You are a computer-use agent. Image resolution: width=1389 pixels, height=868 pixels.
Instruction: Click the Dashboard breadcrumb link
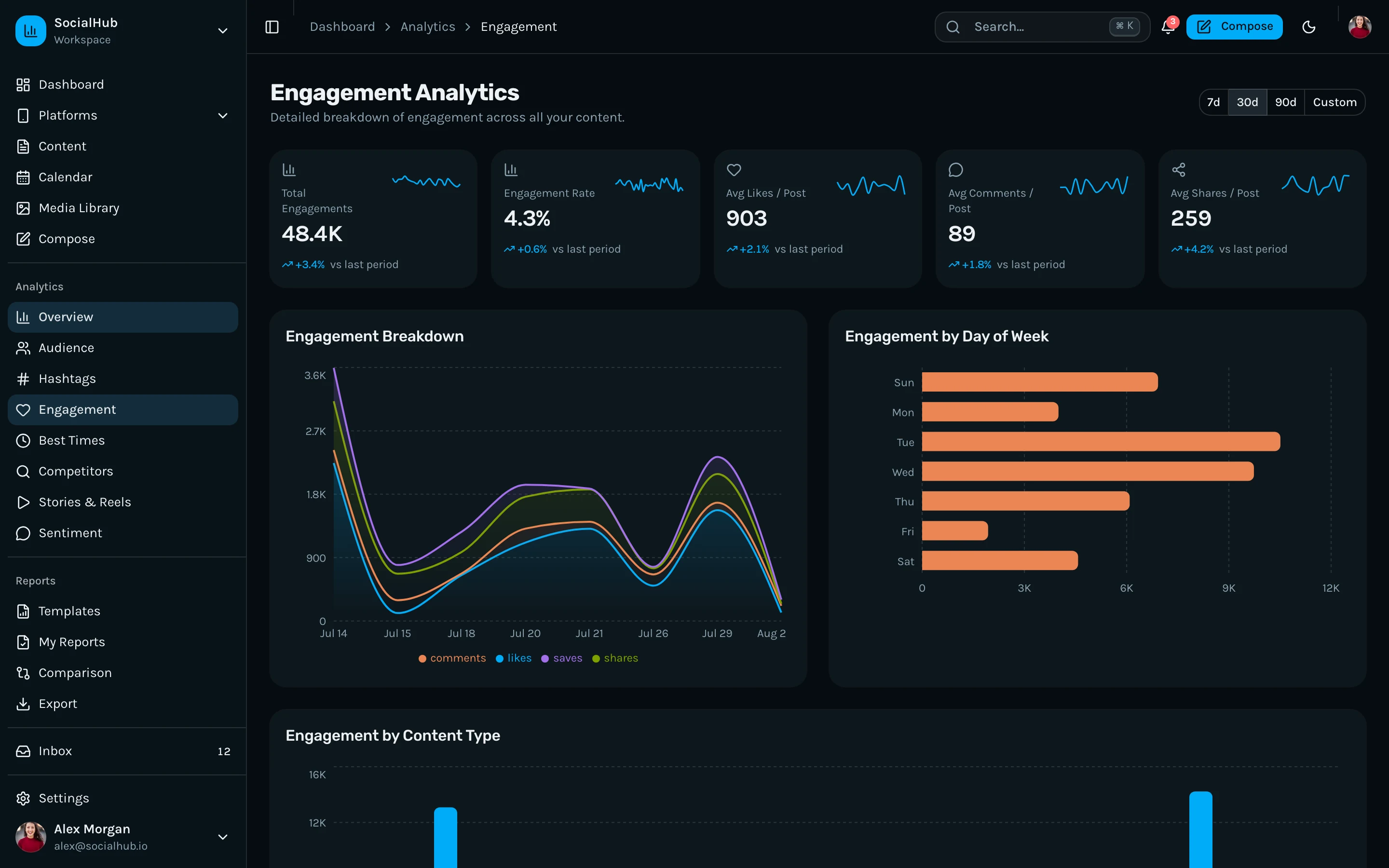point(342,27)
